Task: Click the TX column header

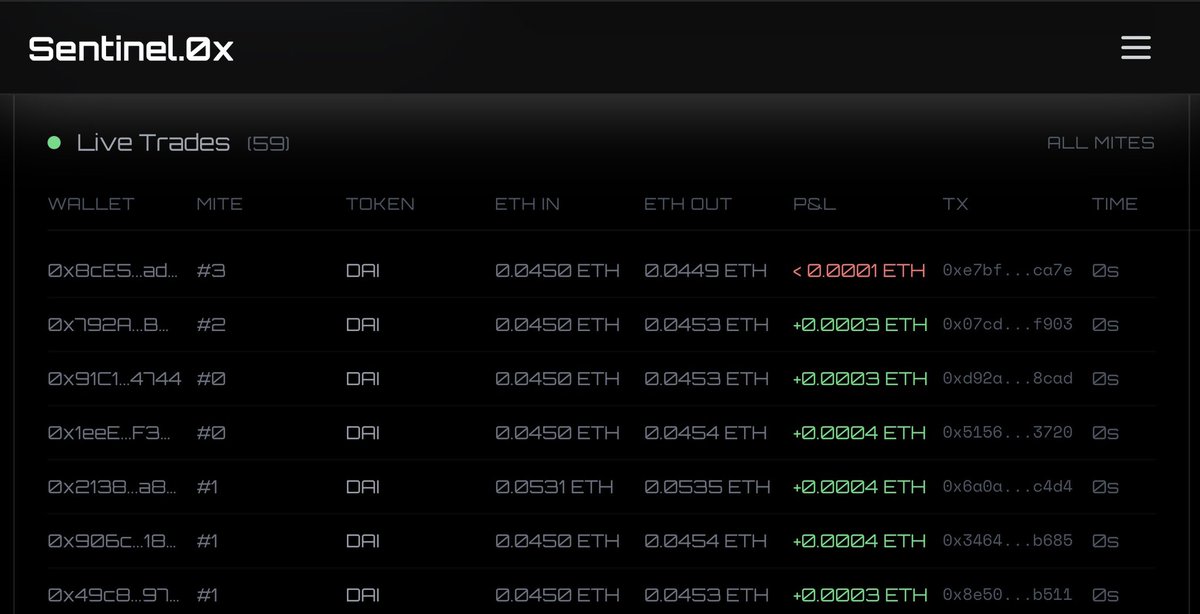Action: (x=955, y=204)
